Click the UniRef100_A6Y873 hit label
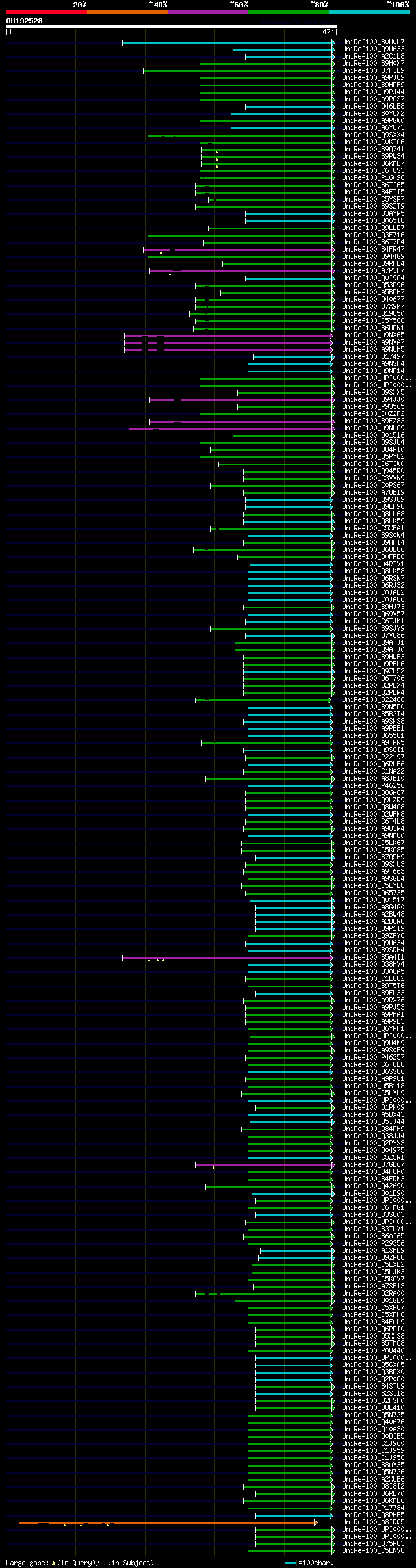Viewport: 416px width, 1568px height. (373, 128)
